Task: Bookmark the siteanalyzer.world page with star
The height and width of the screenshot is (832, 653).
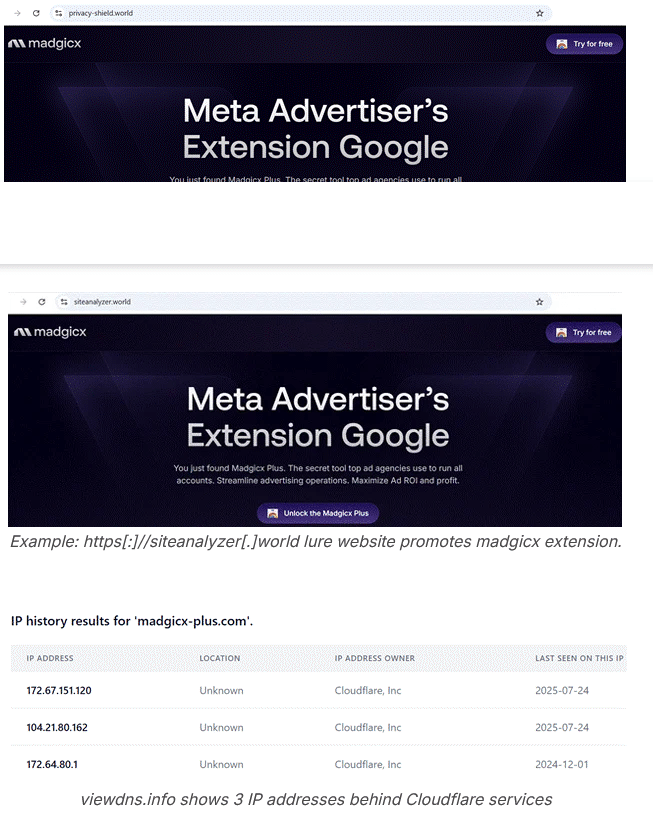Action: [540, 301]
